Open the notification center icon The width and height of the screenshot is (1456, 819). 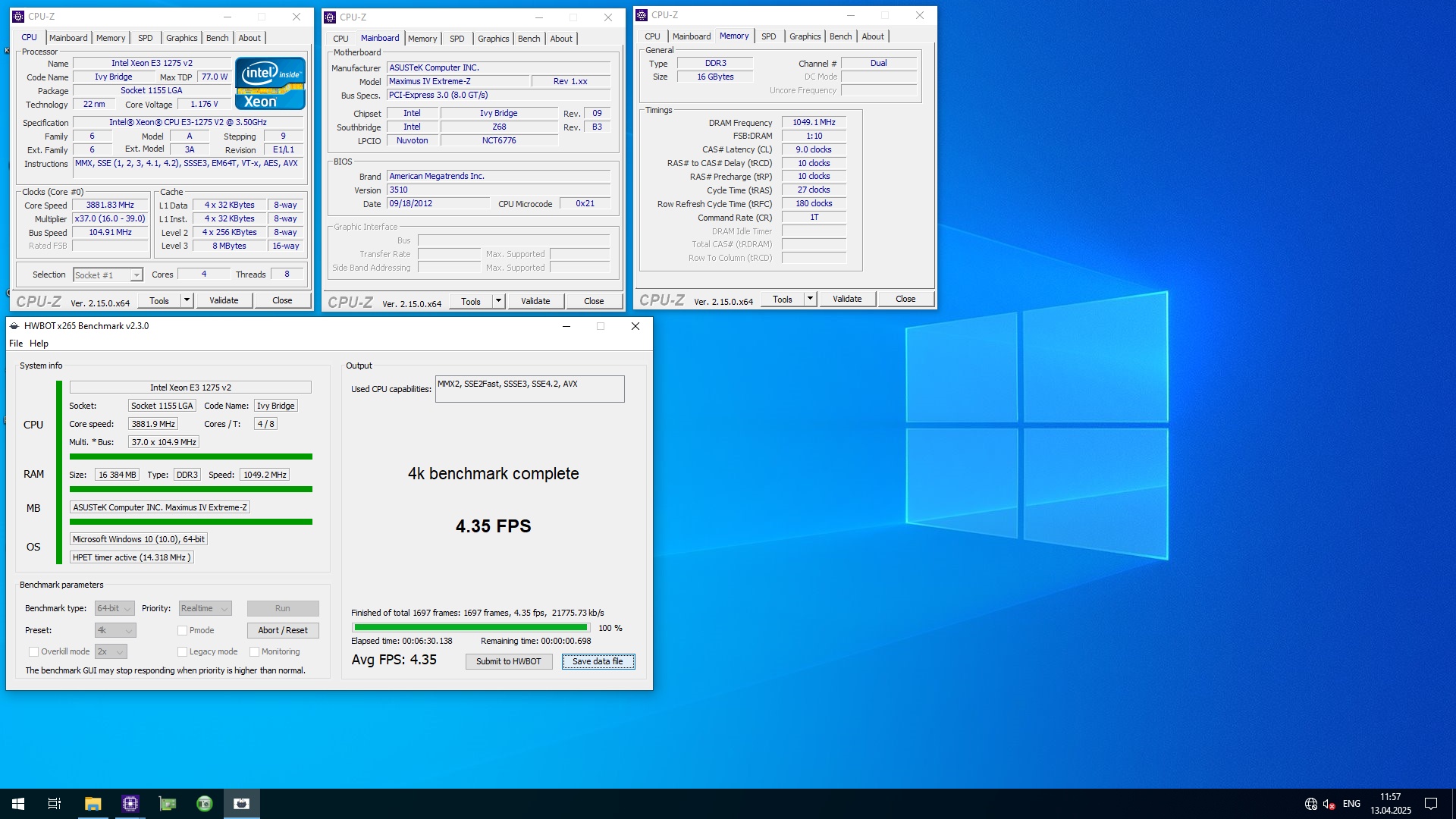pyautogui.click(x=1431, y=804)
